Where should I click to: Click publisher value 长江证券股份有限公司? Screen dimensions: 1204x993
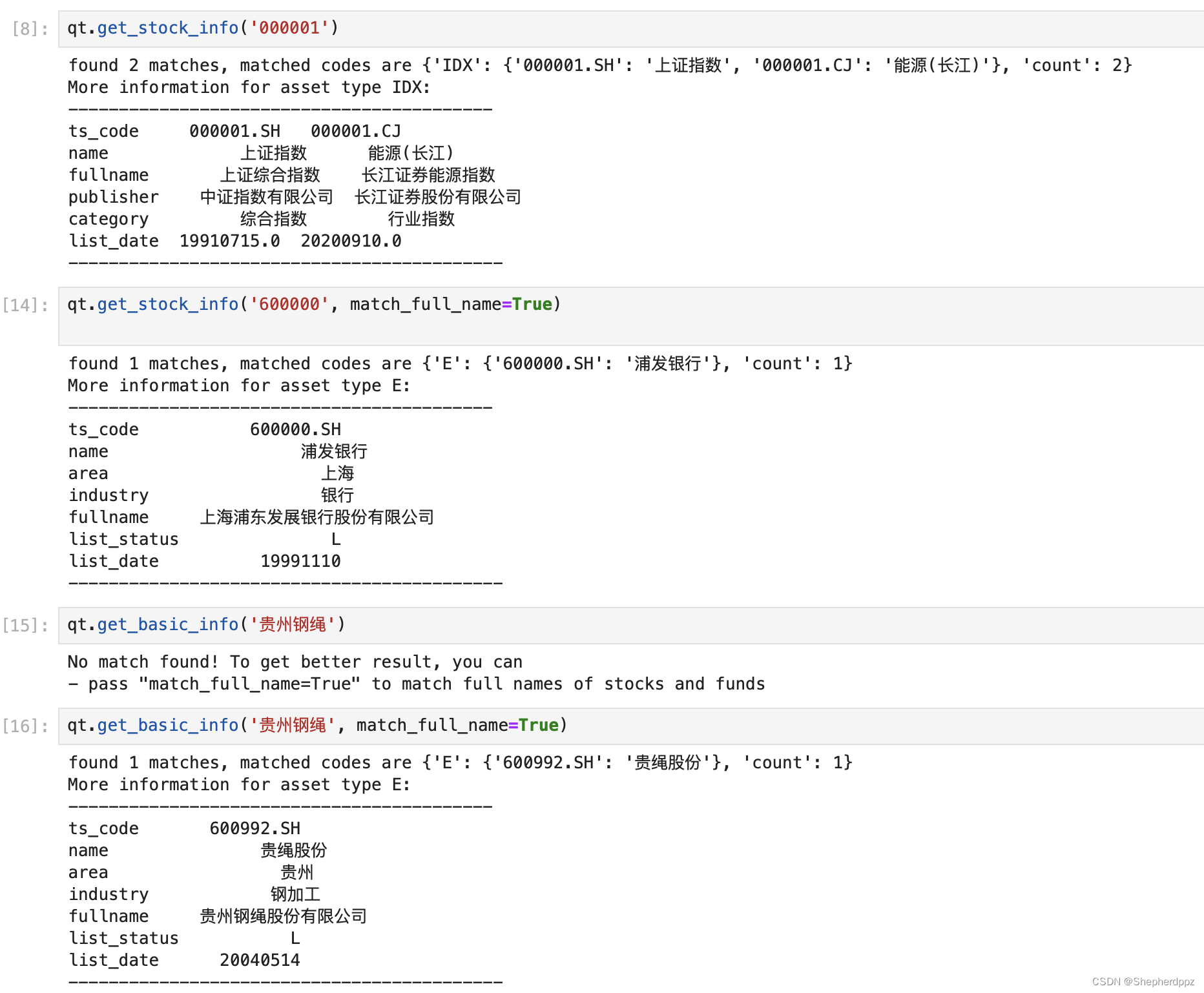pos(438,198)
